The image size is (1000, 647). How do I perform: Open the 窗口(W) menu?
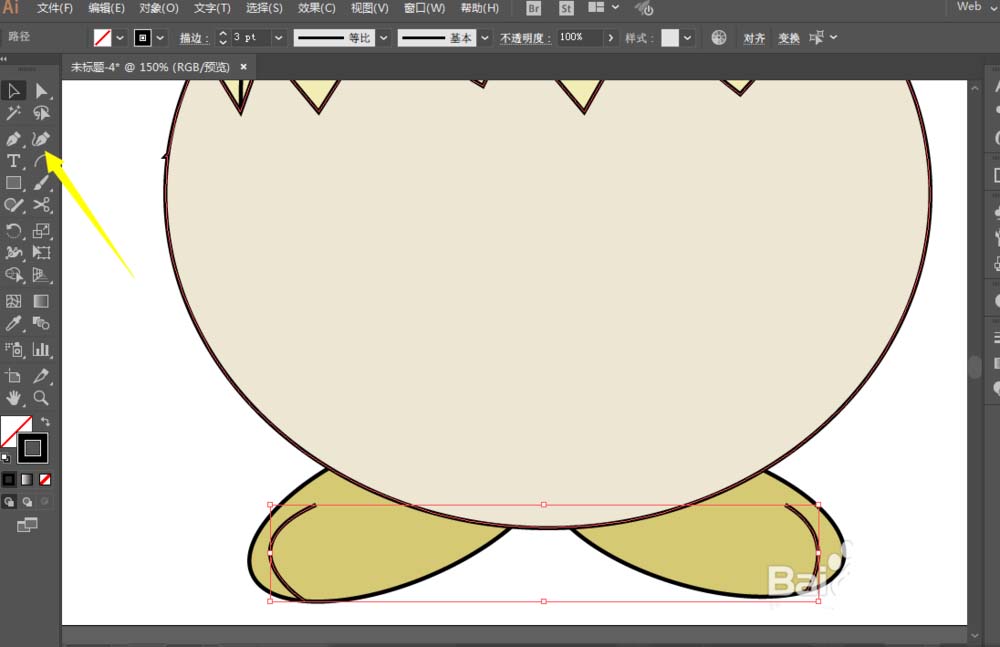tap(424, 8)
